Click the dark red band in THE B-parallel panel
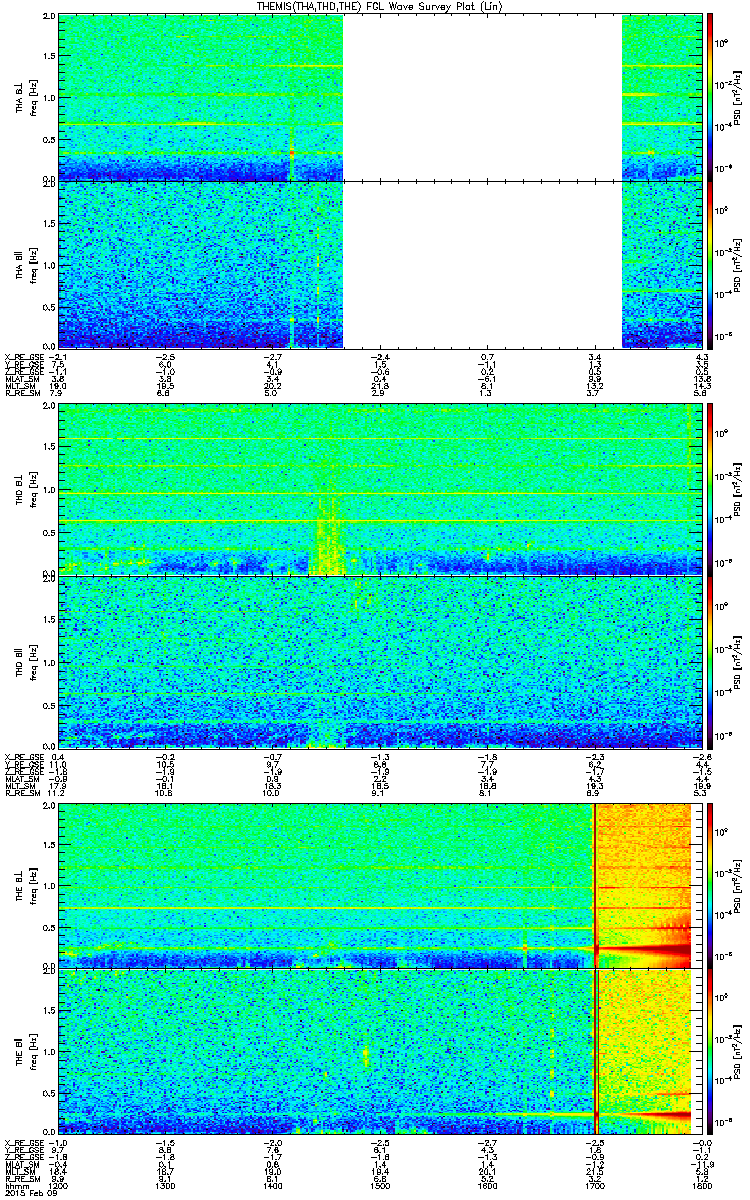750x1200 pixels. (x=648, y=1114)
